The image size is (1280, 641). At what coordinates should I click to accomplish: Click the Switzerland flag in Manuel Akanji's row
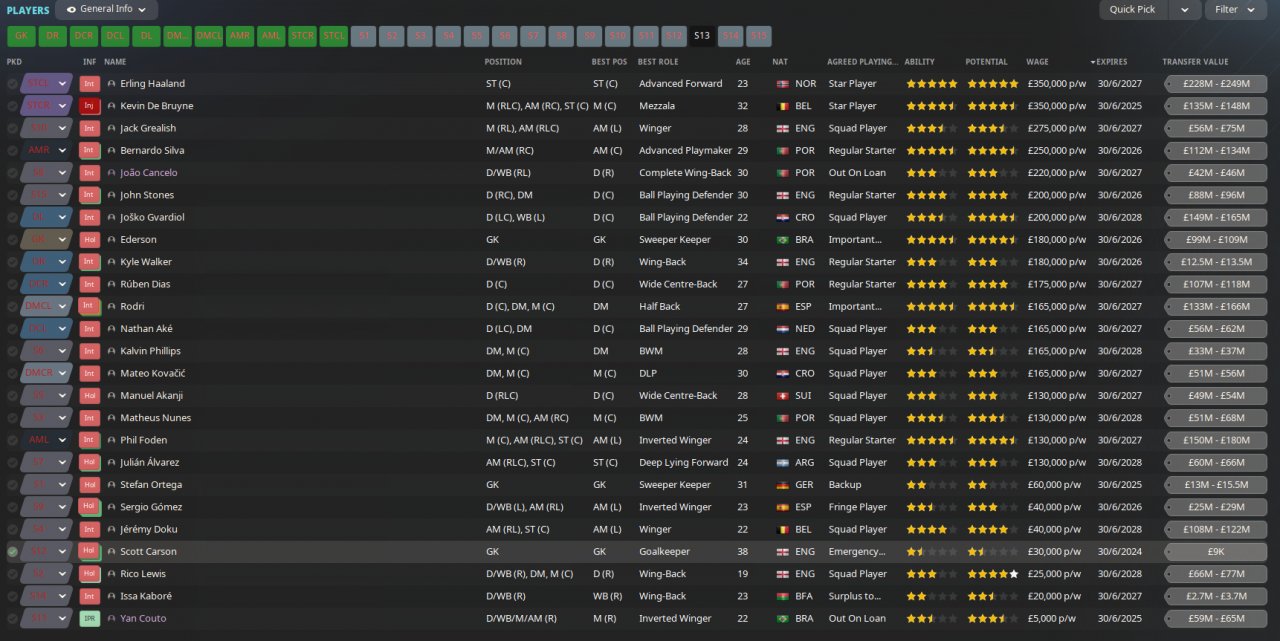[x=782, y=396]
